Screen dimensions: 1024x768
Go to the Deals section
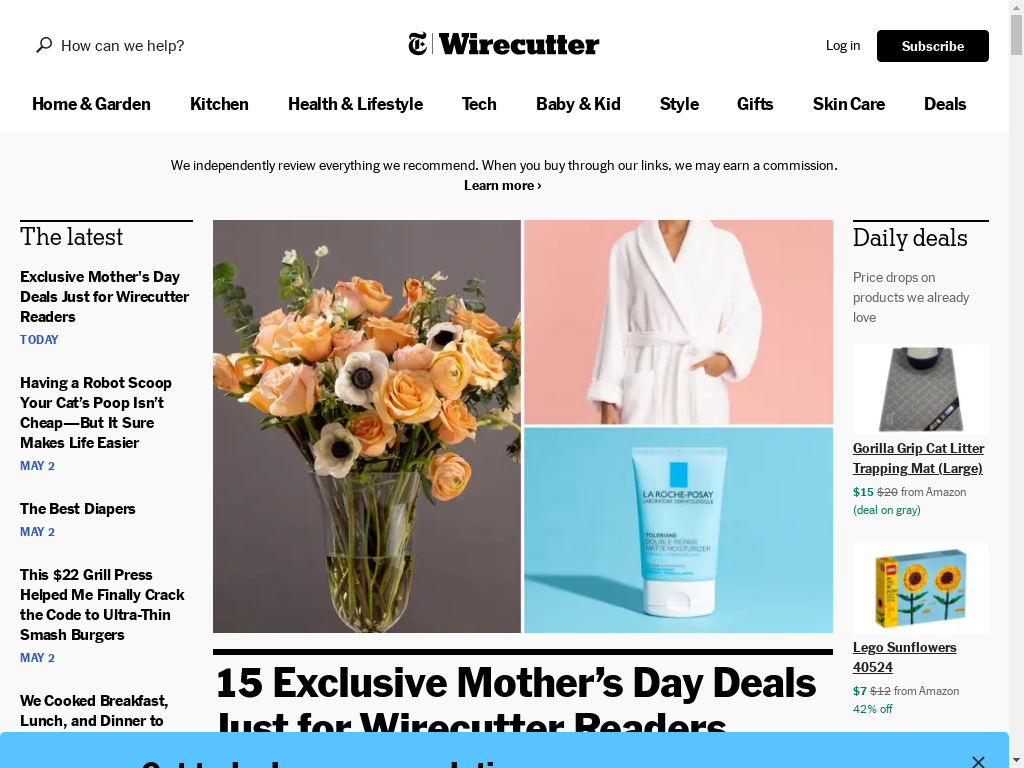tap(944, 104)
